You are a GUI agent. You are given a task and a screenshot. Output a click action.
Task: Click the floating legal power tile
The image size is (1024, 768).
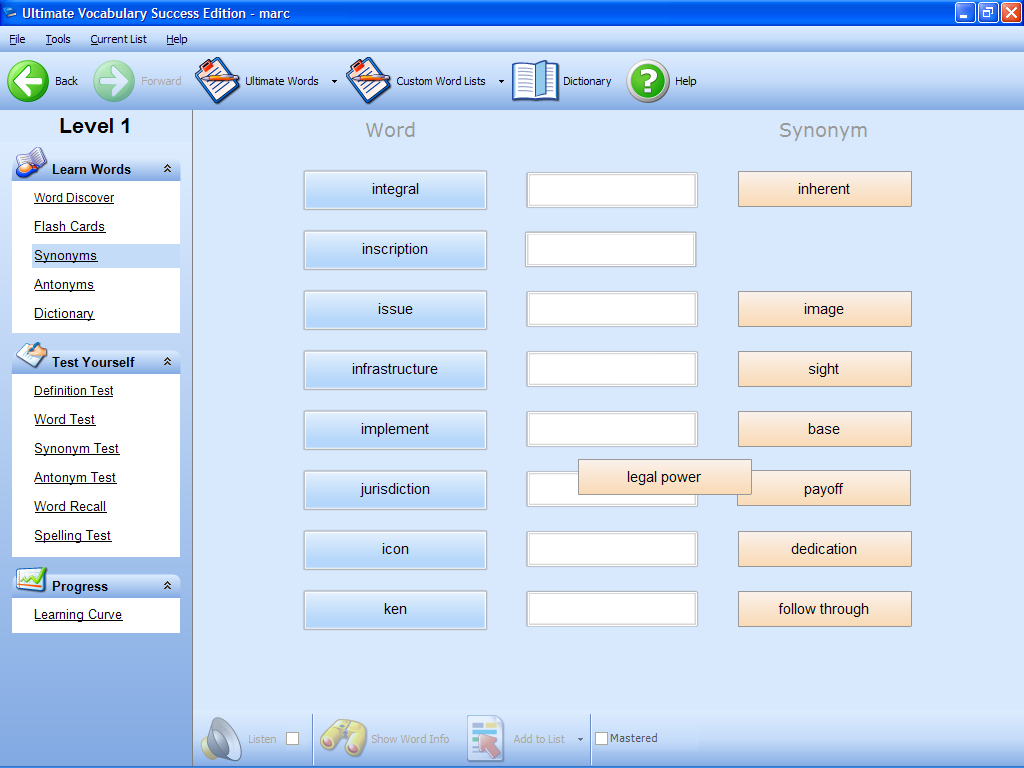point(665,477)
